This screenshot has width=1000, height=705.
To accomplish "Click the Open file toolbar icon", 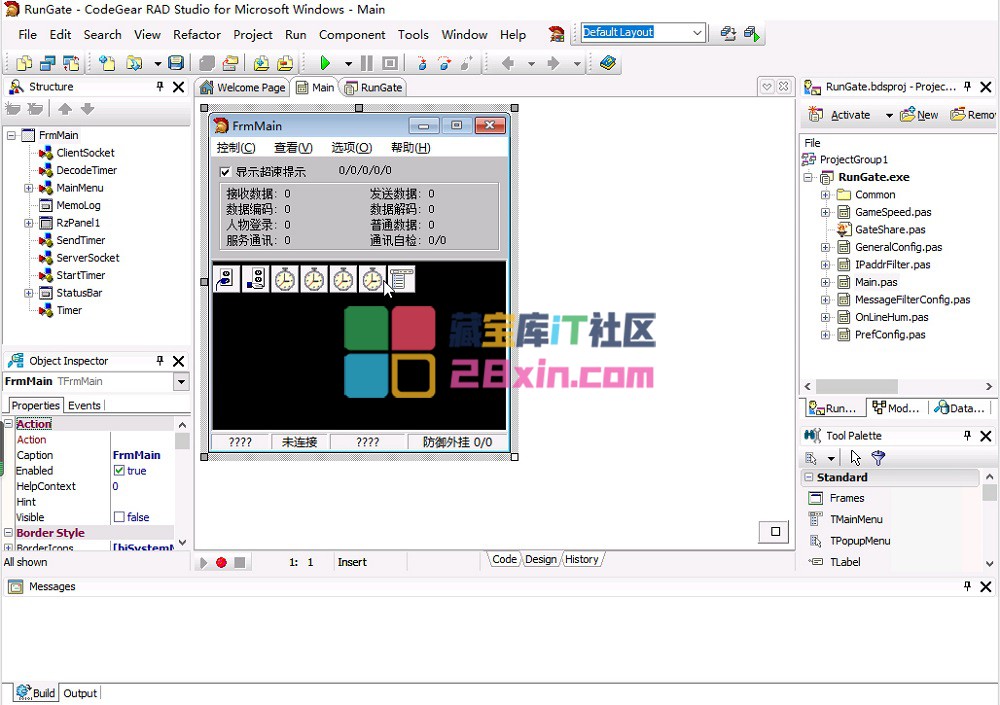I will (x=135, y=63).
